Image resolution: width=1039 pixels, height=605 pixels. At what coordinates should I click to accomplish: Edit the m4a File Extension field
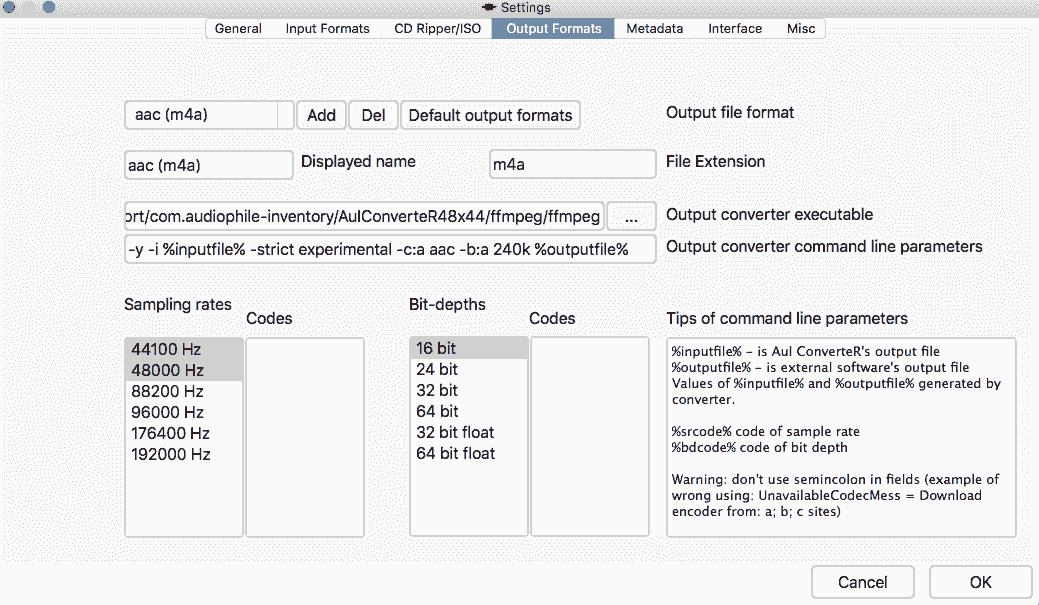coord(573,164)
